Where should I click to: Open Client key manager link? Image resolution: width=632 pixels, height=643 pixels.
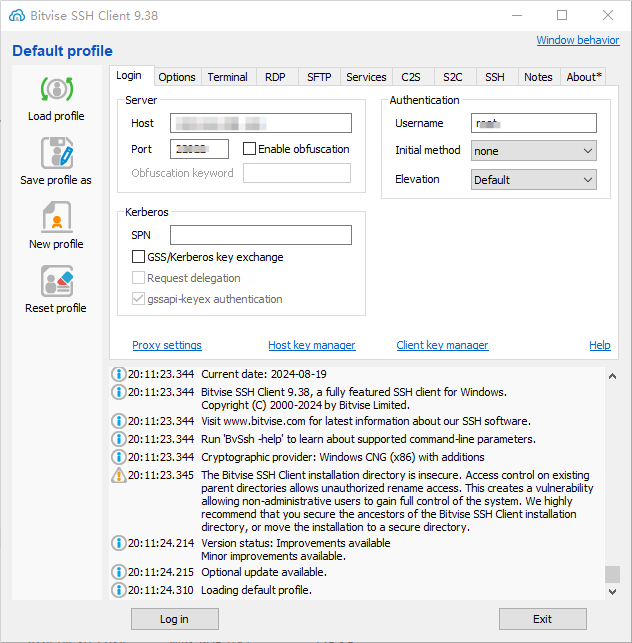click(442, 345)
